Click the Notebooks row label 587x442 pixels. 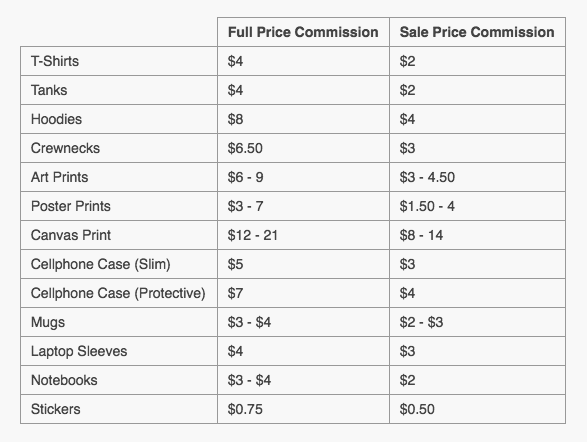64,380
